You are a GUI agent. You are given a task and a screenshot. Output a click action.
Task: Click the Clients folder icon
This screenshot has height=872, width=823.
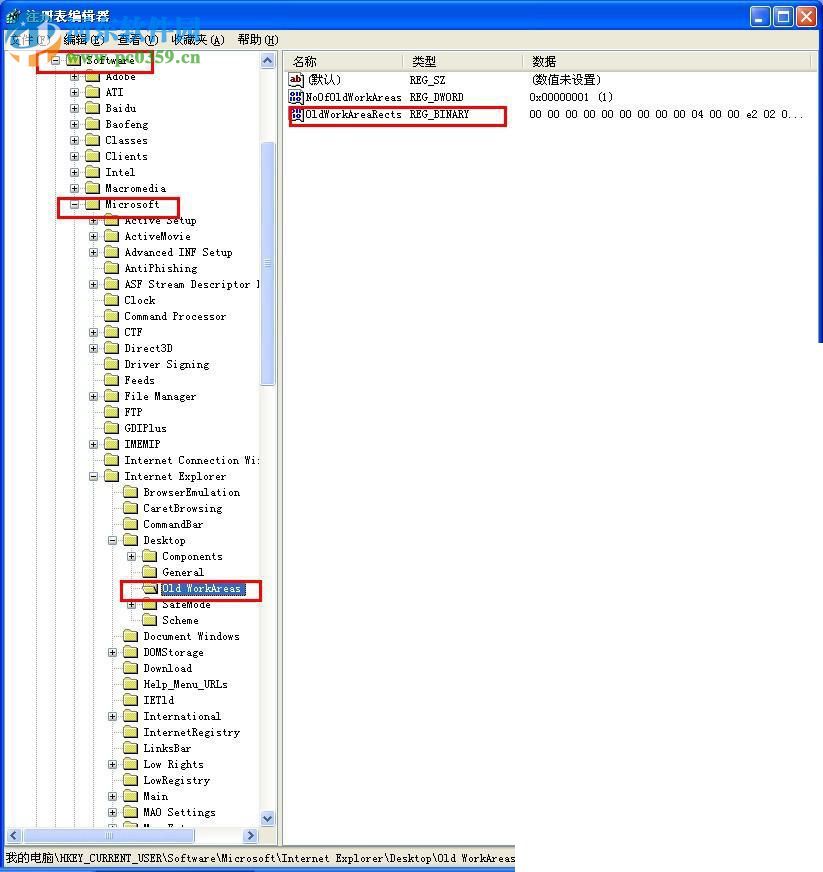pos(93,156)
